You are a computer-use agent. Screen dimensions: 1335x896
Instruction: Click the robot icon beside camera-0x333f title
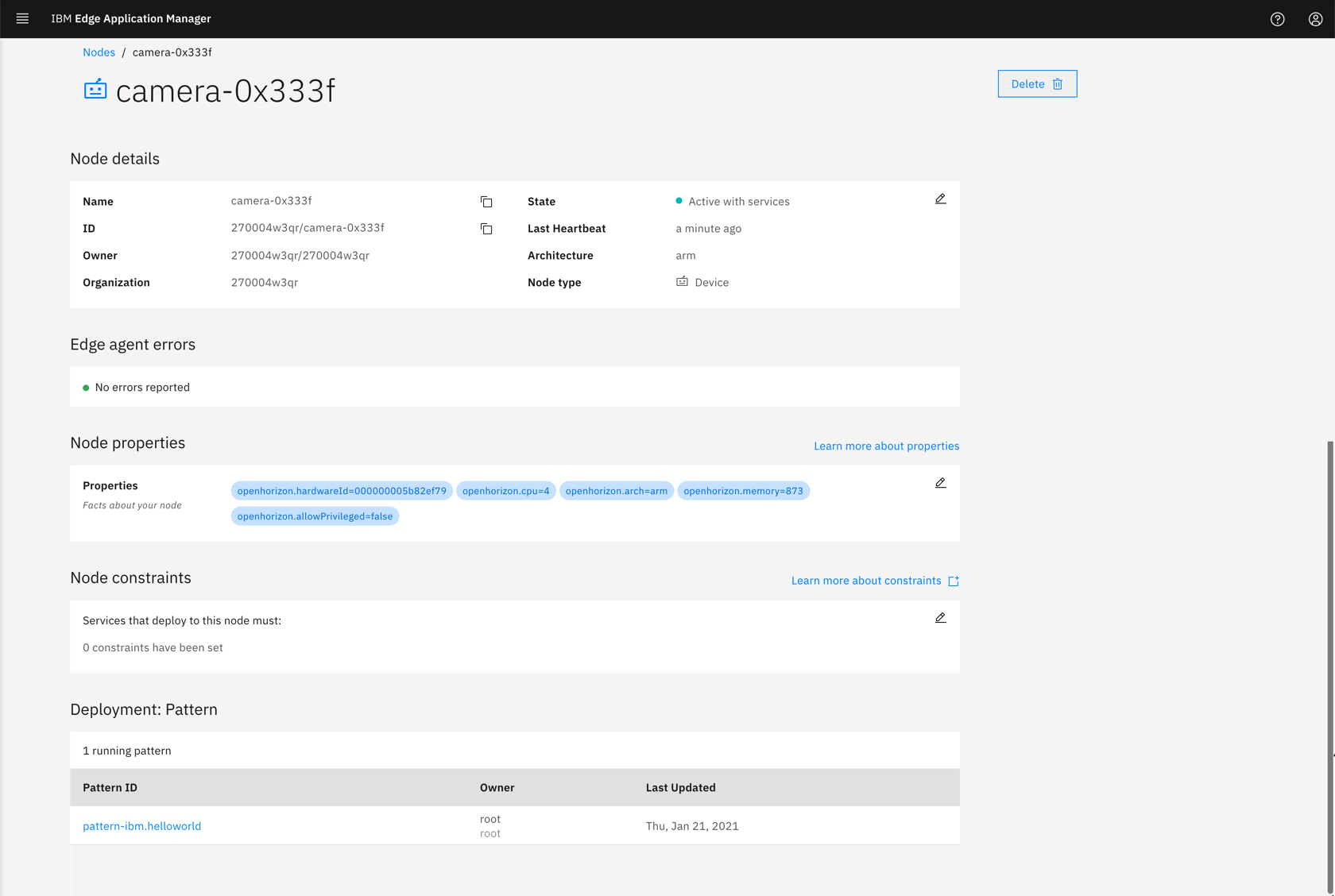95,89
